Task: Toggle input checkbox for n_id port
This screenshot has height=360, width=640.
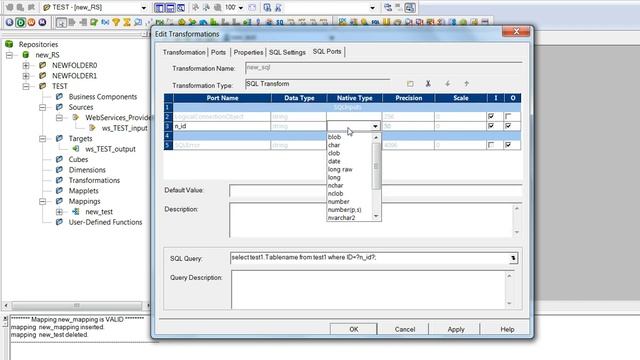Action: point(491,126)
